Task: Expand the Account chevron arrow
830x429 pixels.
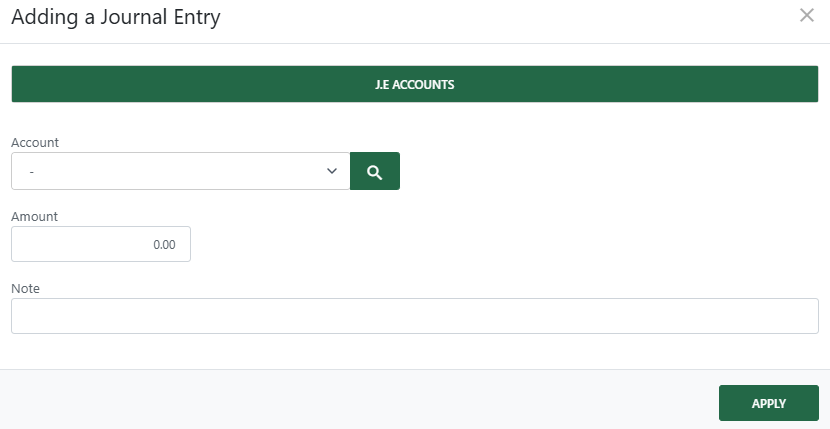Action: point(333,171)
